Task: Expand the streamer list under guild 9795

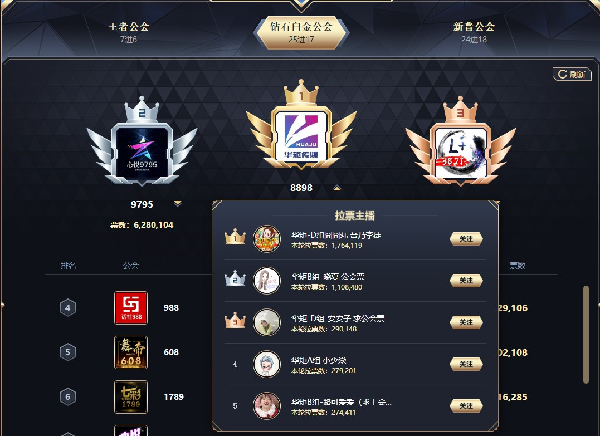Action: click(x=178, y=204)
